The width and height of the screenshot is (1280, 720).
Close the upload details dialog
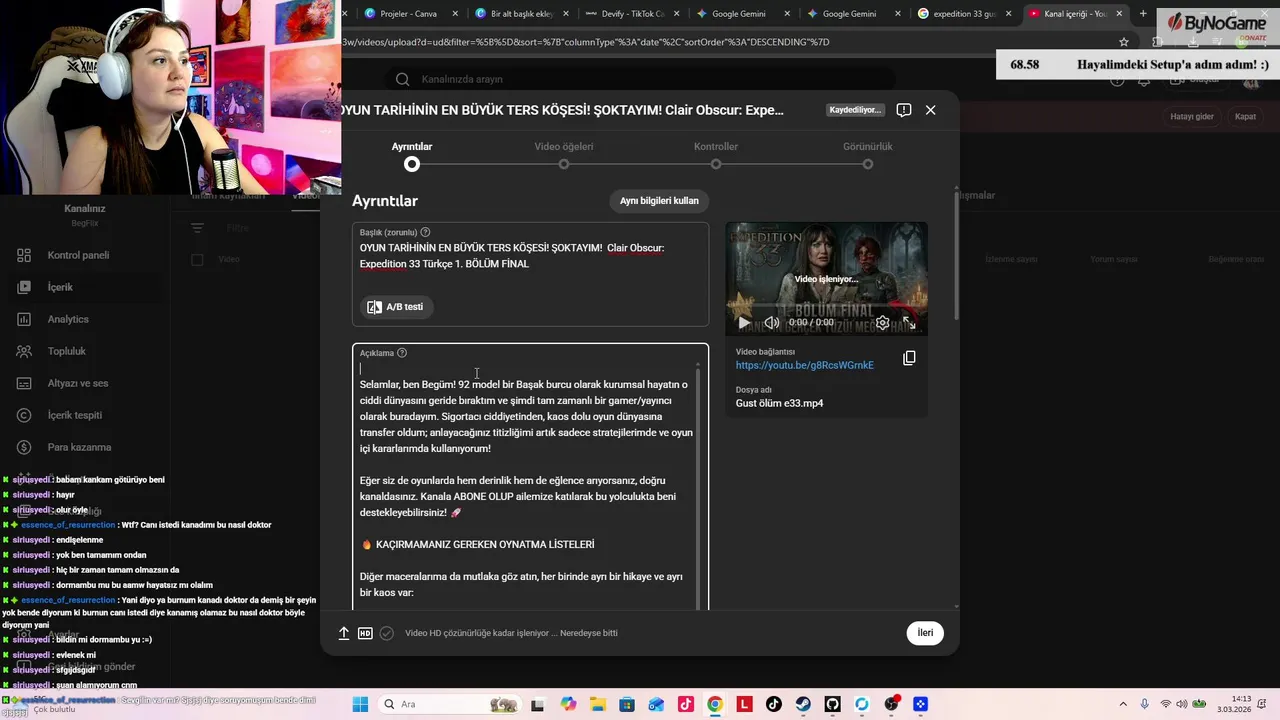click(930, 110)
